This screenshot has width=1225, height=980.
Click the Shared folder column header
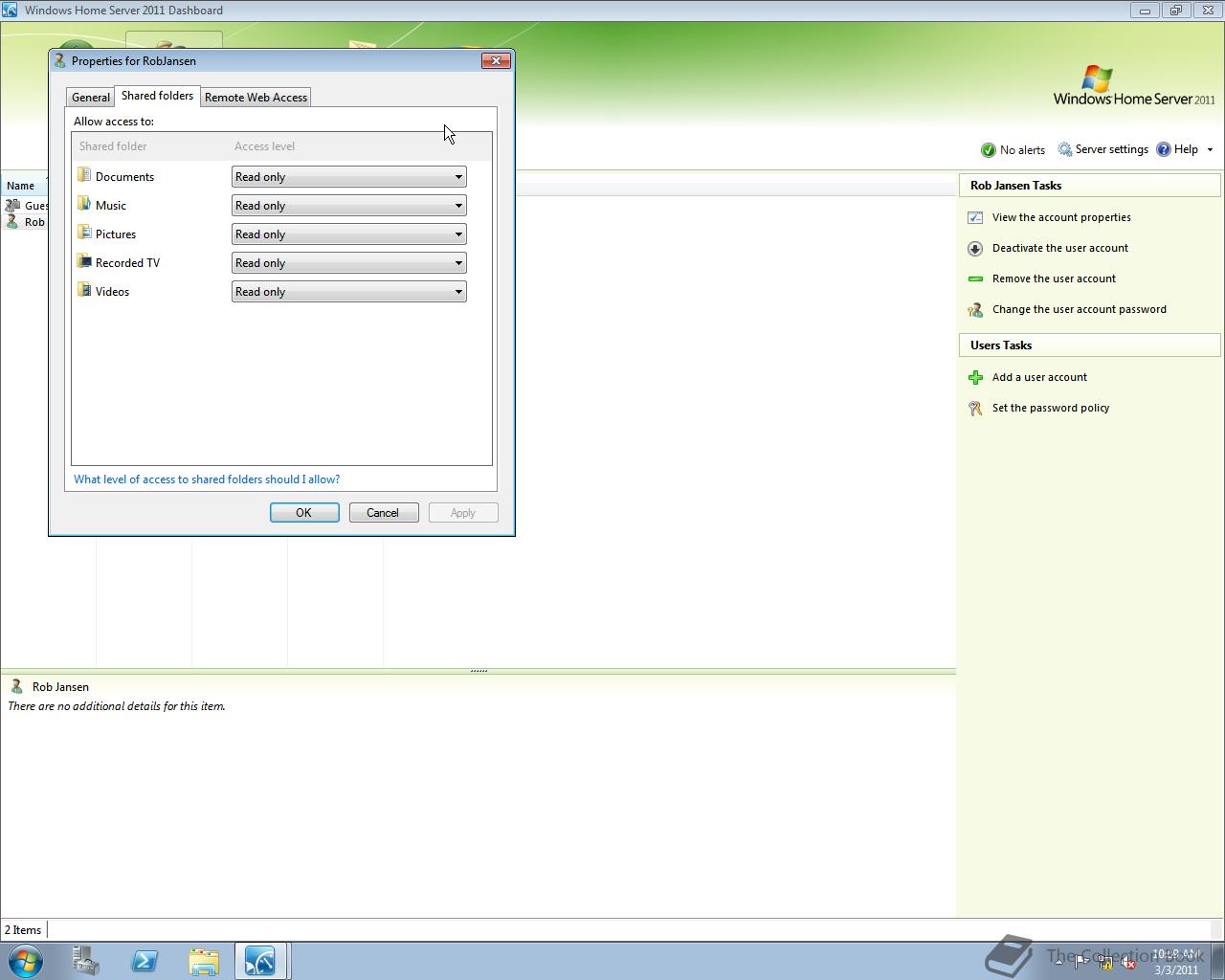pos(113,146)
